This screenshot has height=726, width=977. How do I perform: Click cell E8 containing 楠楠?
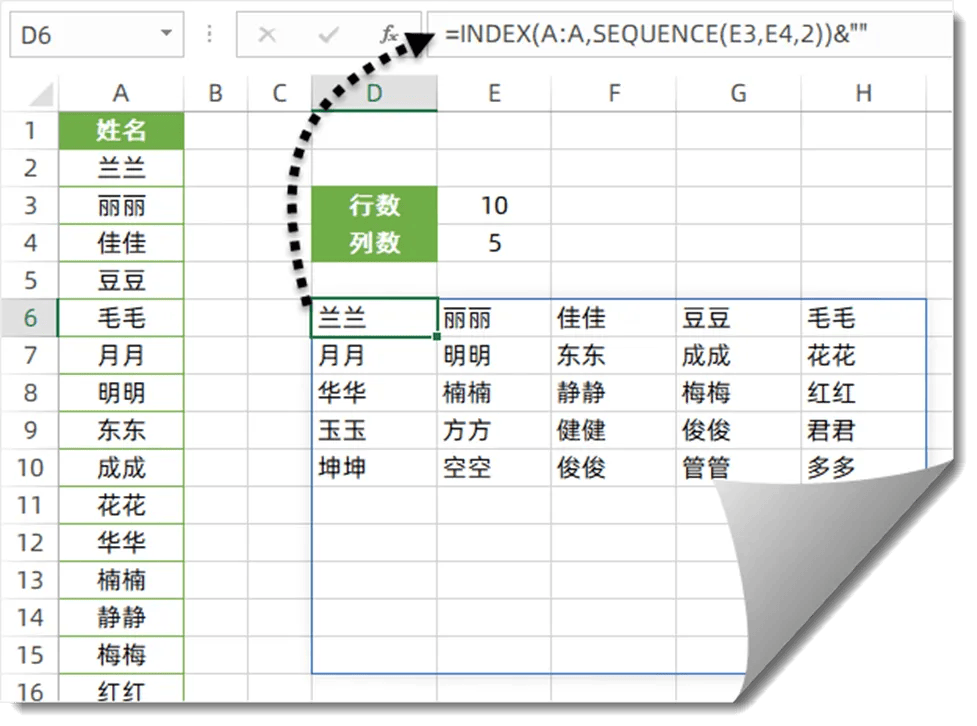[x=494, y=393]
